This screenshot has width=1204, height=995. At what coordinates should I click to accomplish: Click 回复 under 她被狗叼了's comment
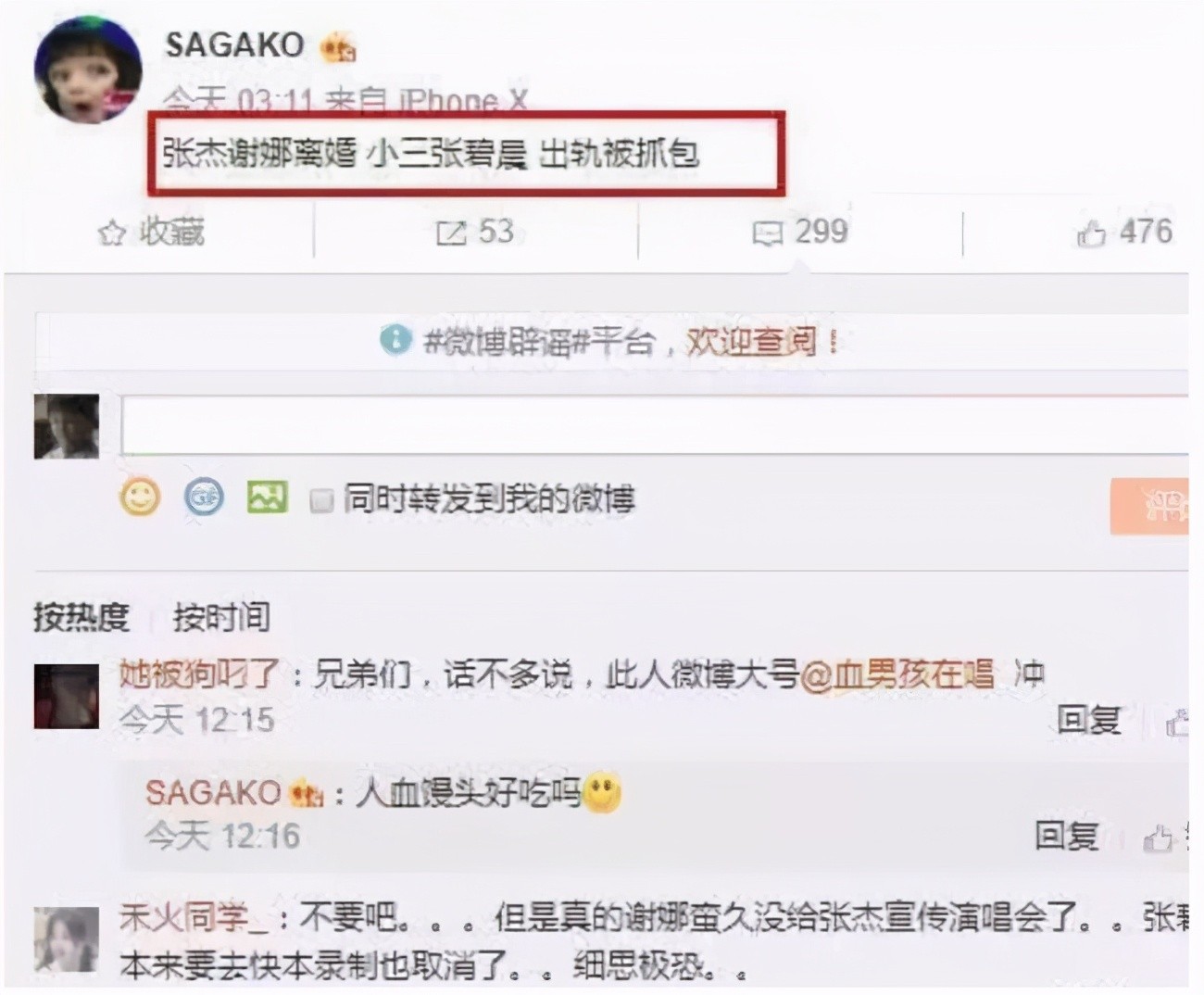tap(1089, 720)
